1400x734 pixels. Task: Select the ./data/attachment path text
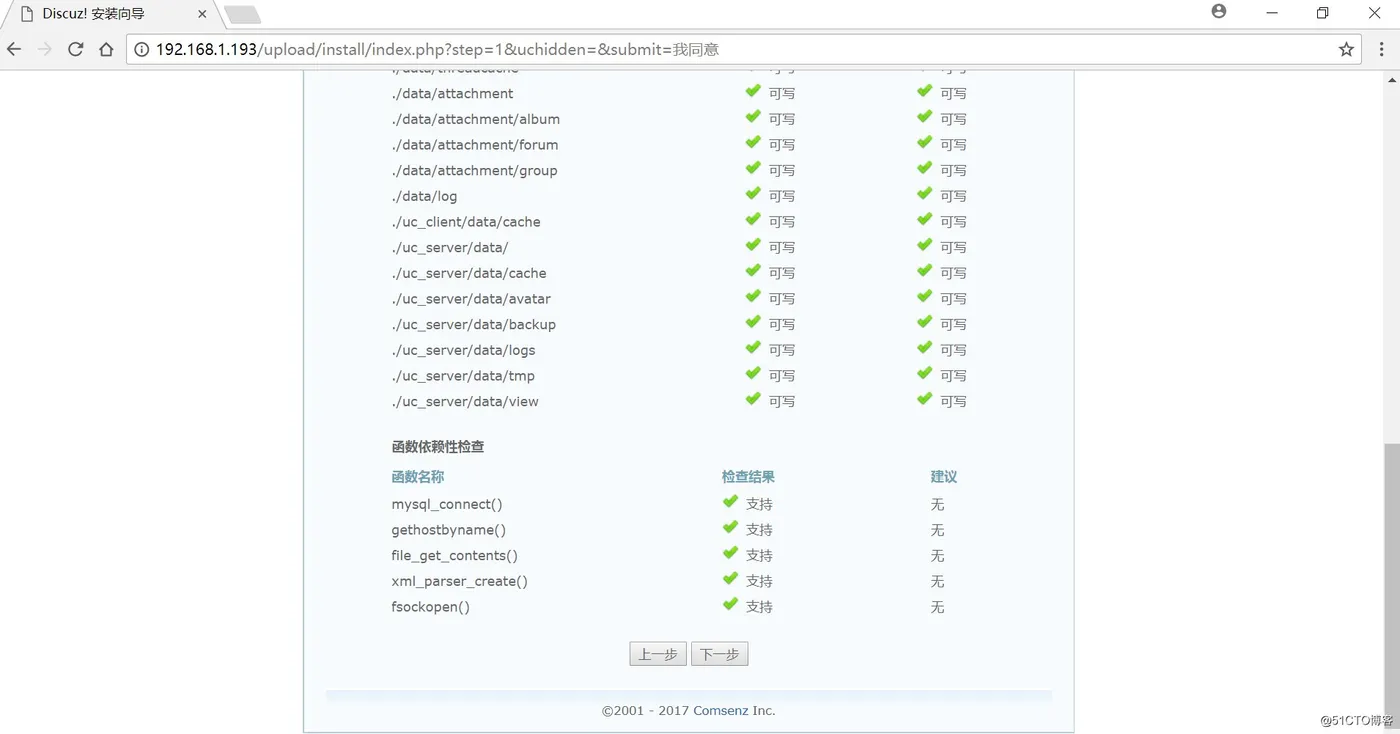click(x=452, y=93)
